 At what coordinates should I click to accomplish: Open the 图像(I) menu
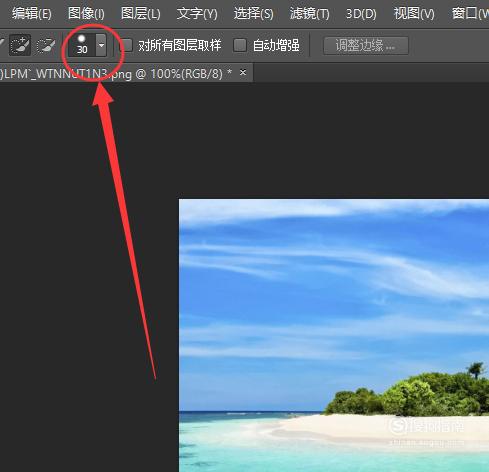coord(86,14)
